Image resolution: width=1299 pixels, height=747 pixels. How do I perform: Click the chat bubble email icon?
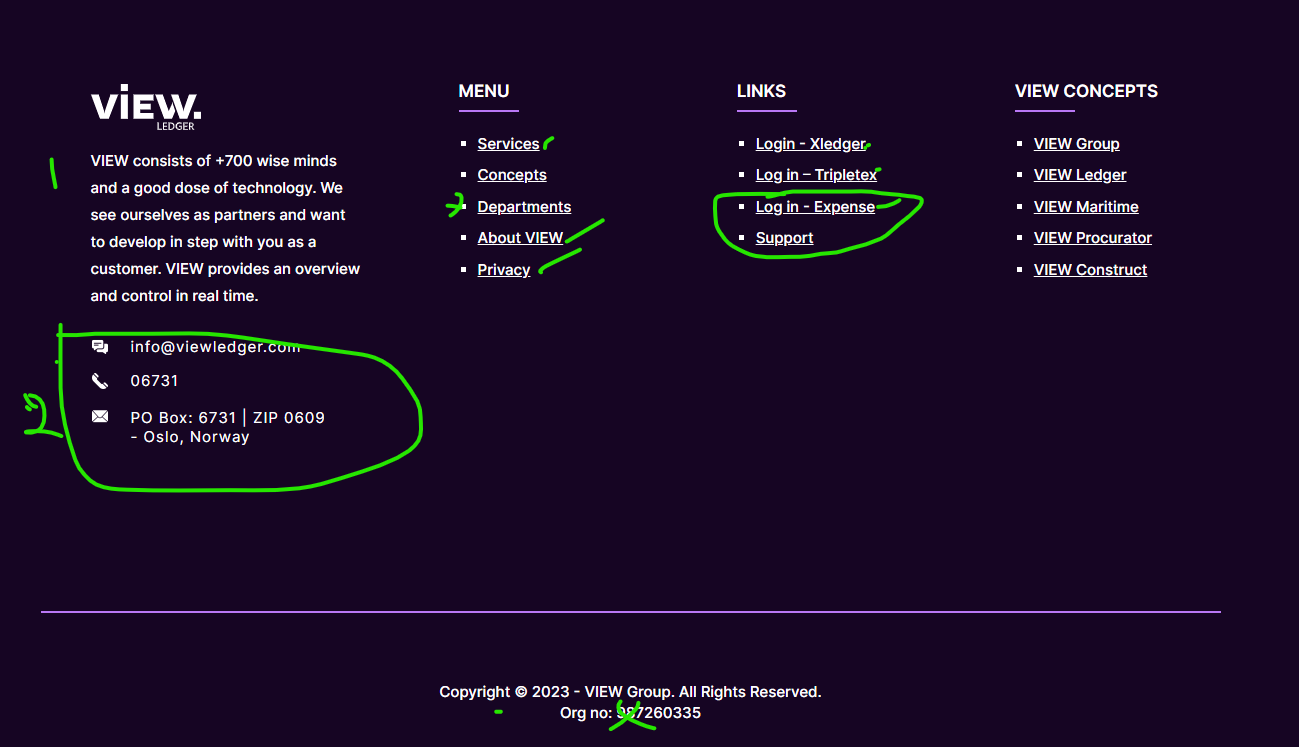(100, 347)
